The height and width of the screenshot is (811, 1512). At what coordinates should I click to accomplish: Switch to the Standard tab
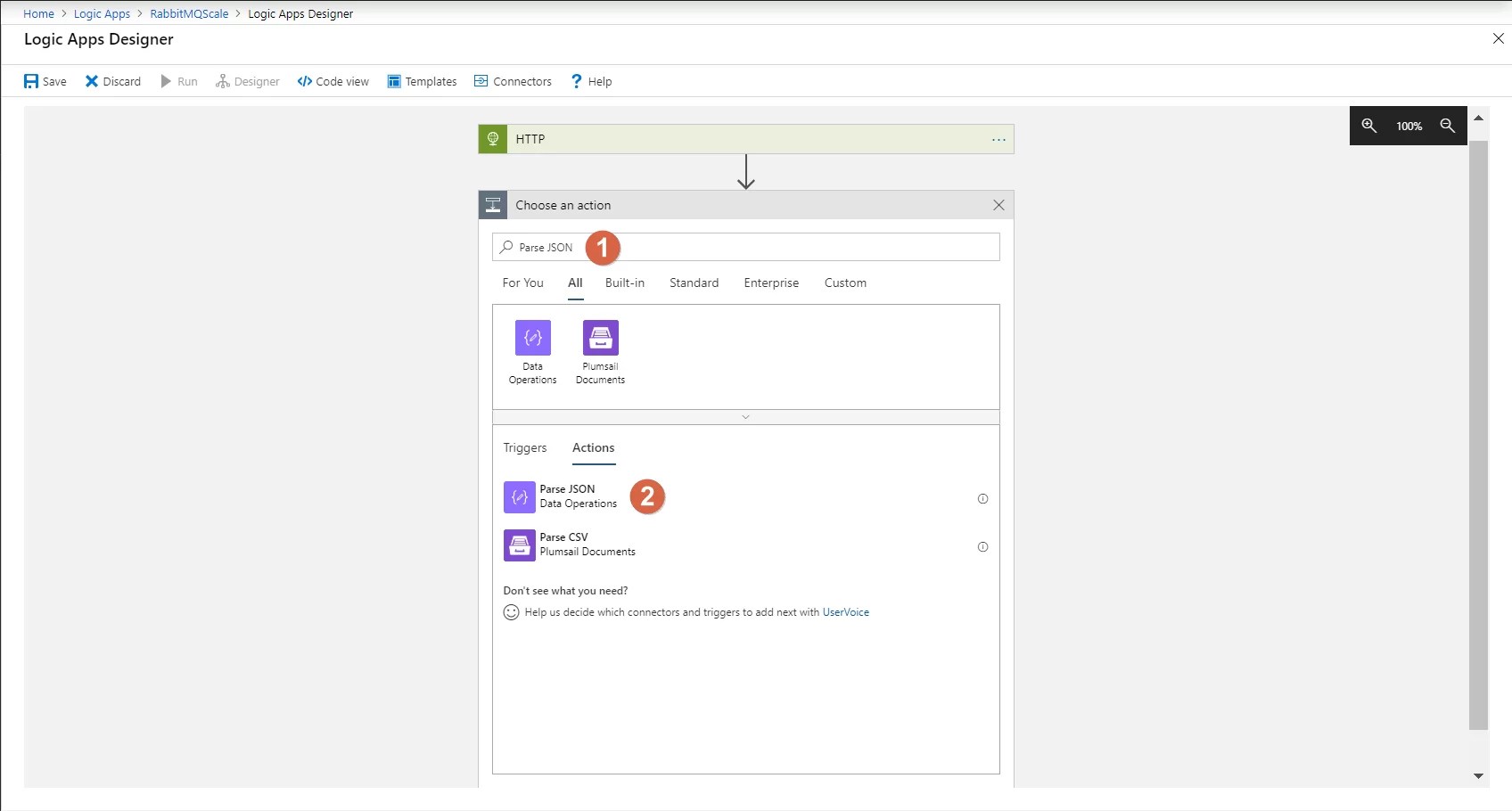pyautogui.click(x=694, y=283)
